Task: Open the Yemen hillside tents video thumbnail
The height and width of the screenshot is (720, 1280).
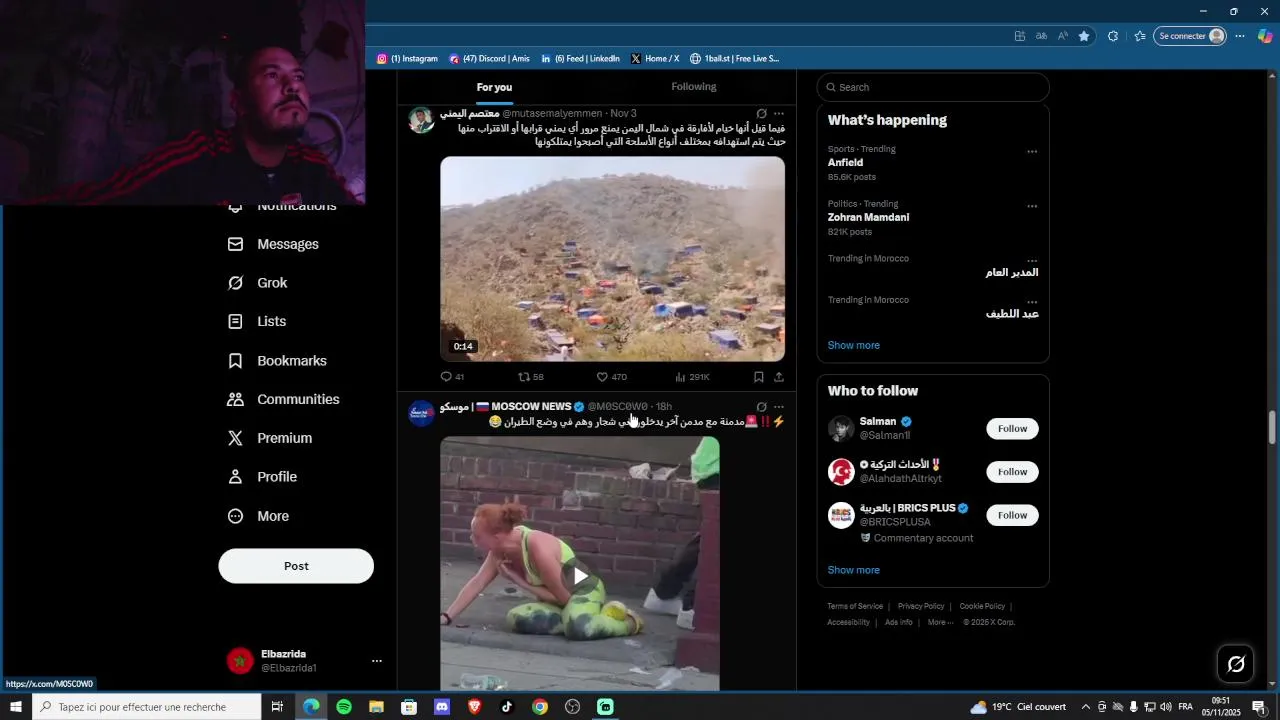Action: [612, 259]
